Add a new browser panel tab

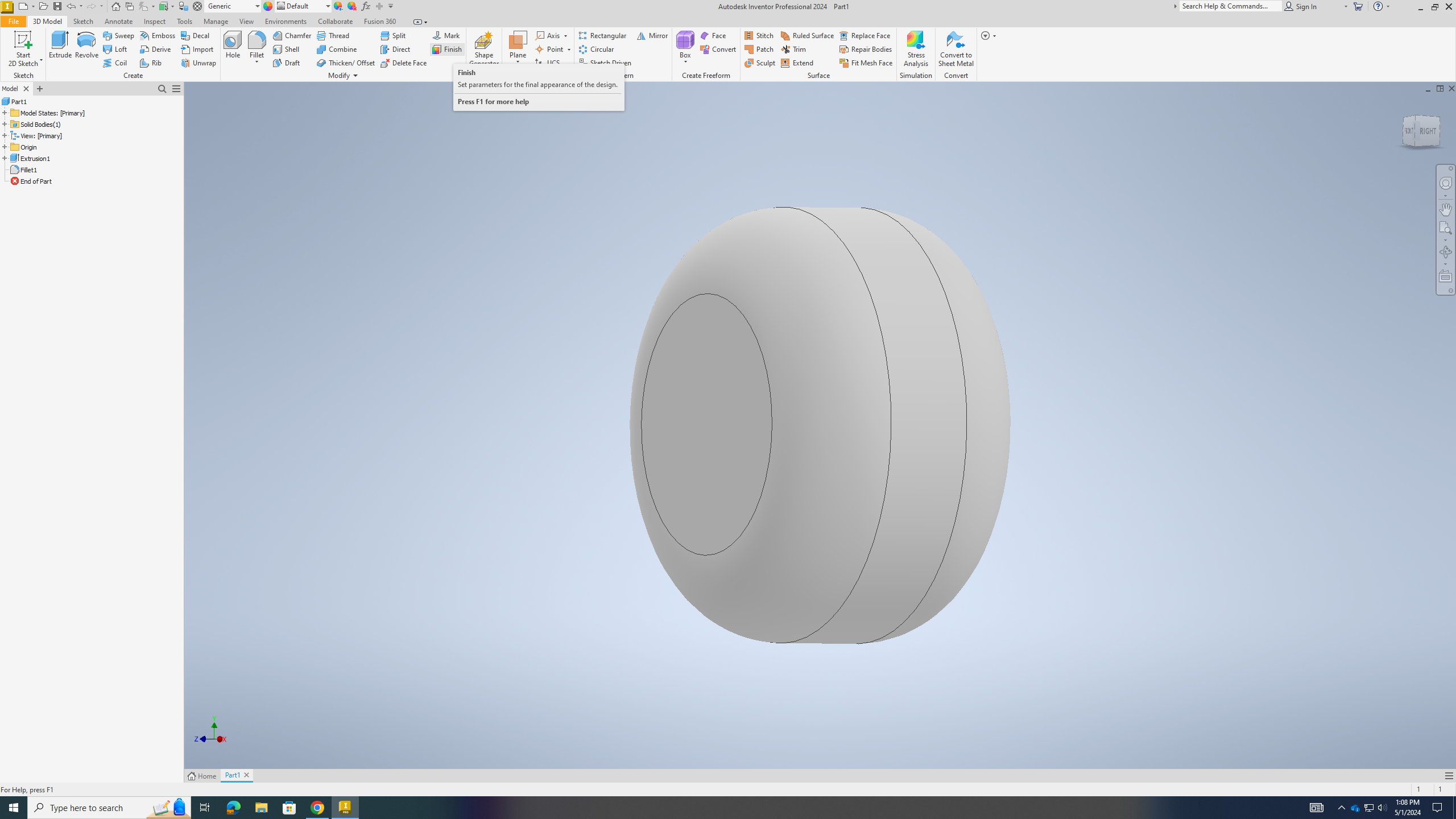40,89
